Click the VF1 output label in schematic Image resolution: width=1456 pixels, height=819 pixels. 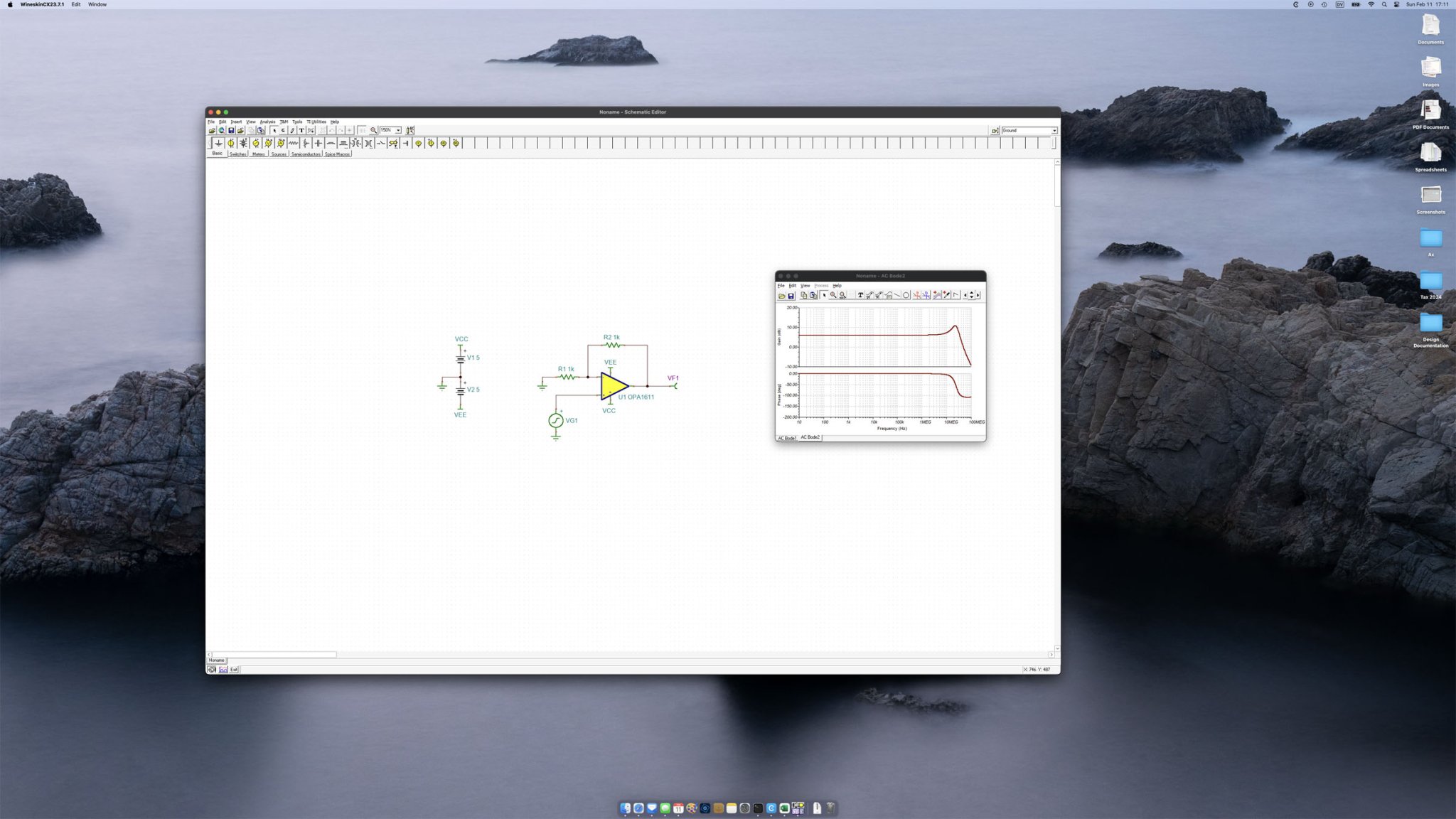click(673, 378)
